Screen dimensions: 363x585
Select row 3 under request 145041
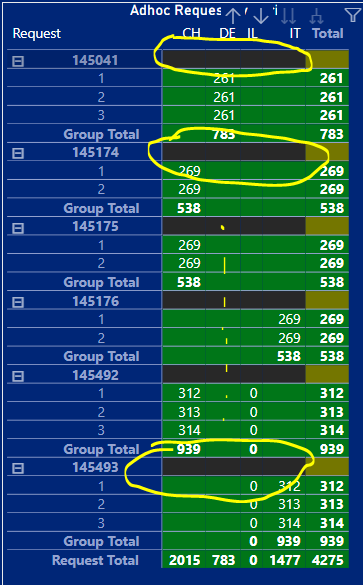click(x=101, y=115)
